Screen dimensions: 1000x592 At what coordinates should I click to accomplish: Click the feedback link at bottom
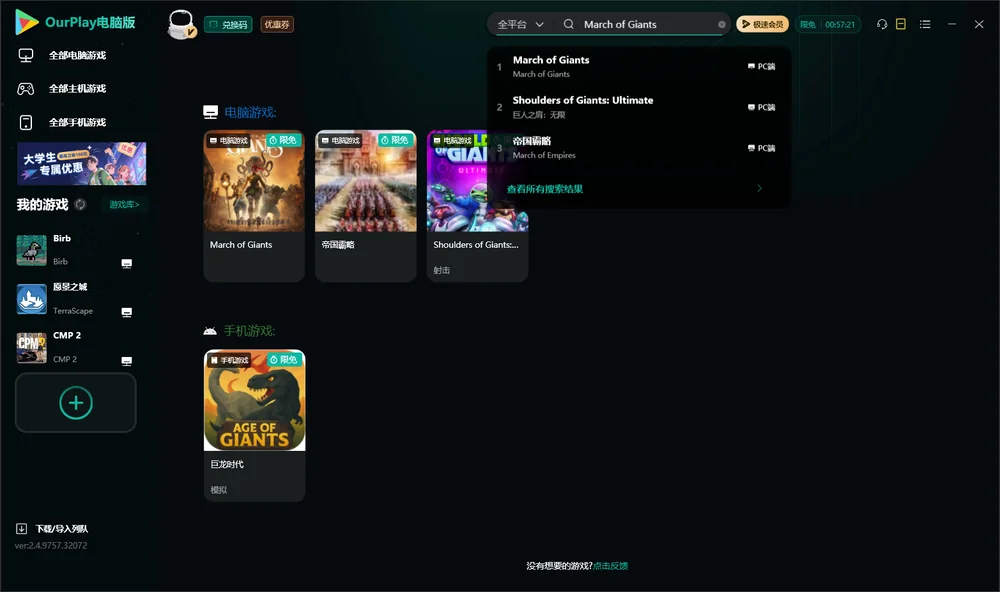610,566
